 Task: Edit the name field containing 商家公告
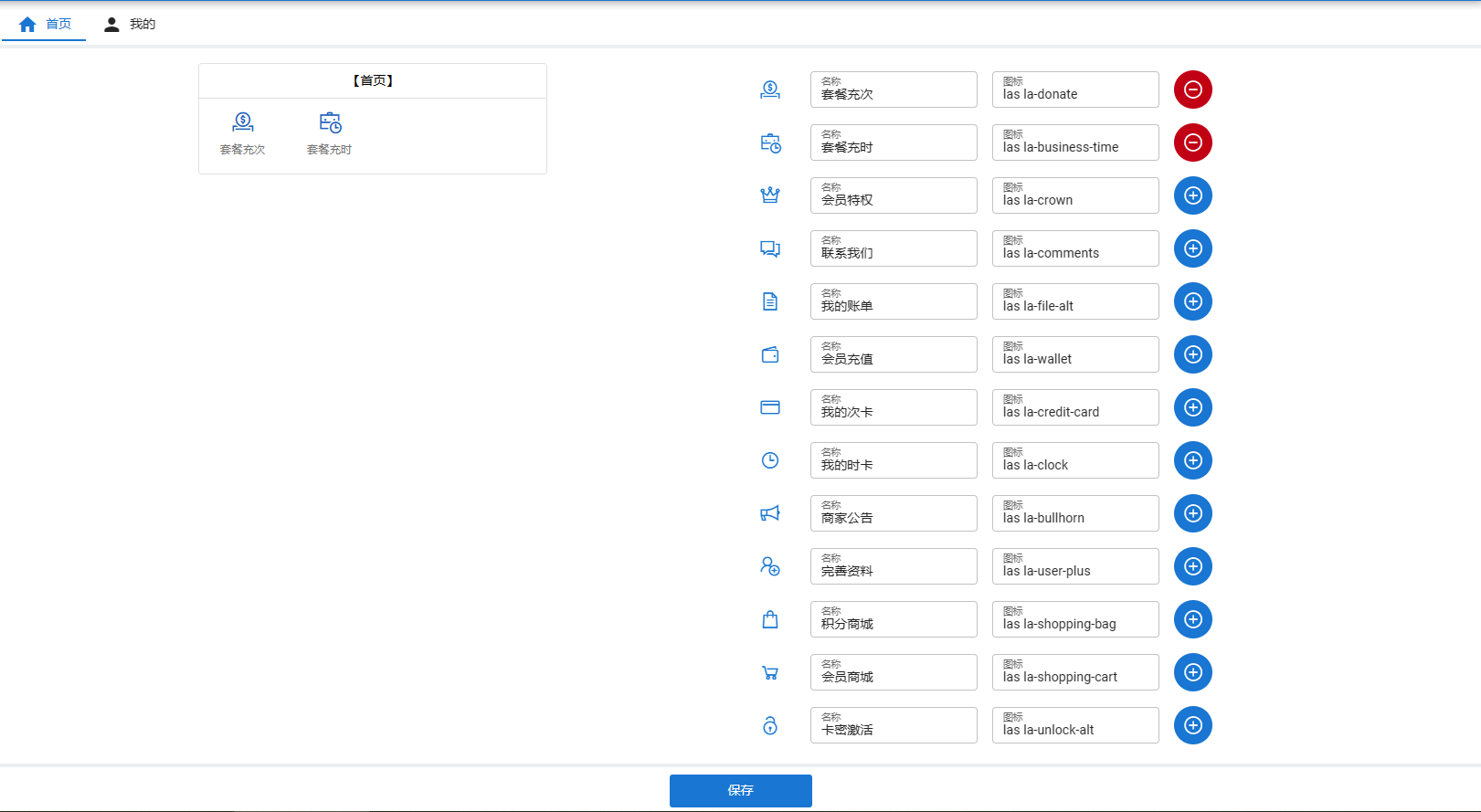[x=894, y=513]
